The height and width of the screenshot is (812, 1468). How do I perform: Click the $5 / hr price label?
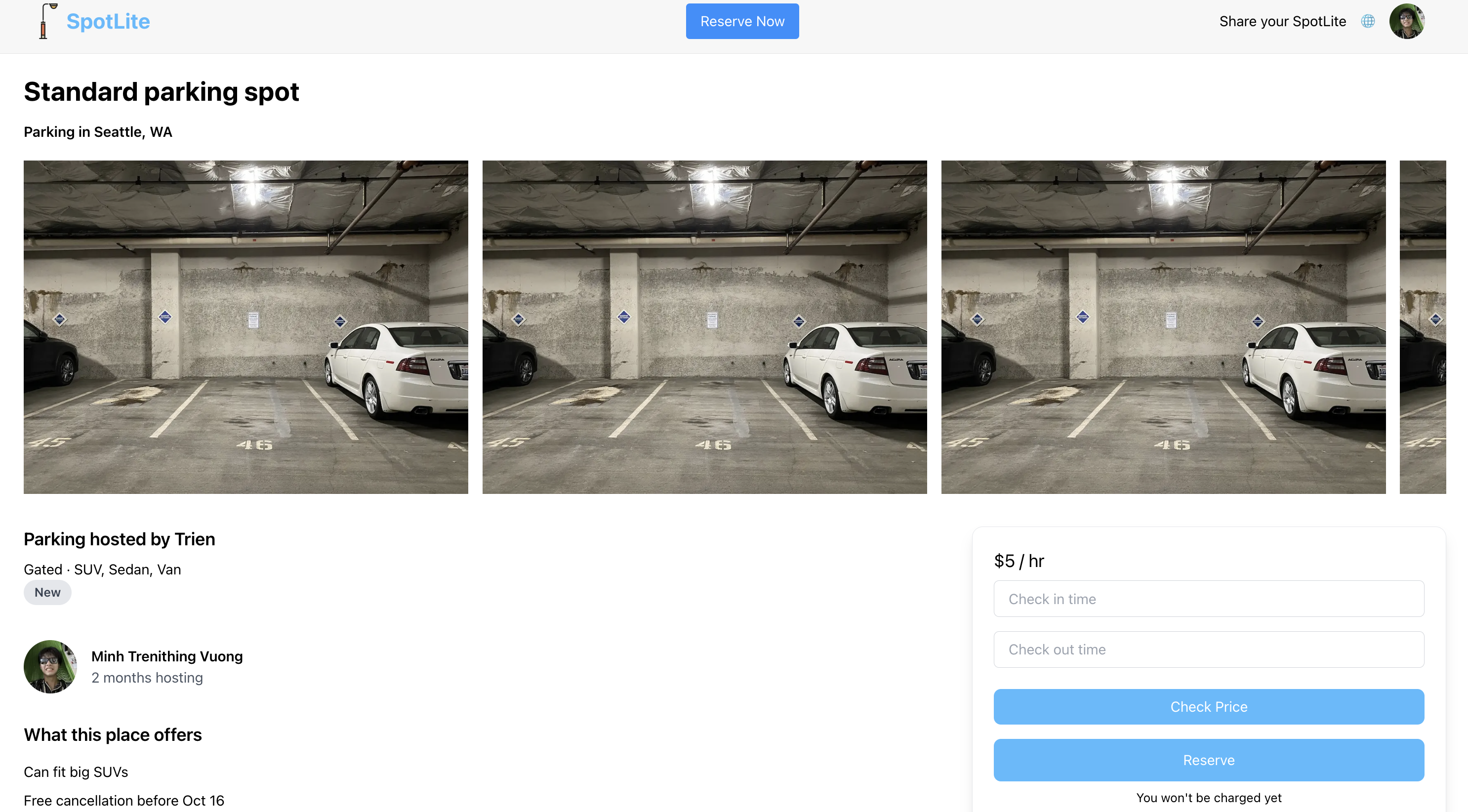click(1019, 561)
